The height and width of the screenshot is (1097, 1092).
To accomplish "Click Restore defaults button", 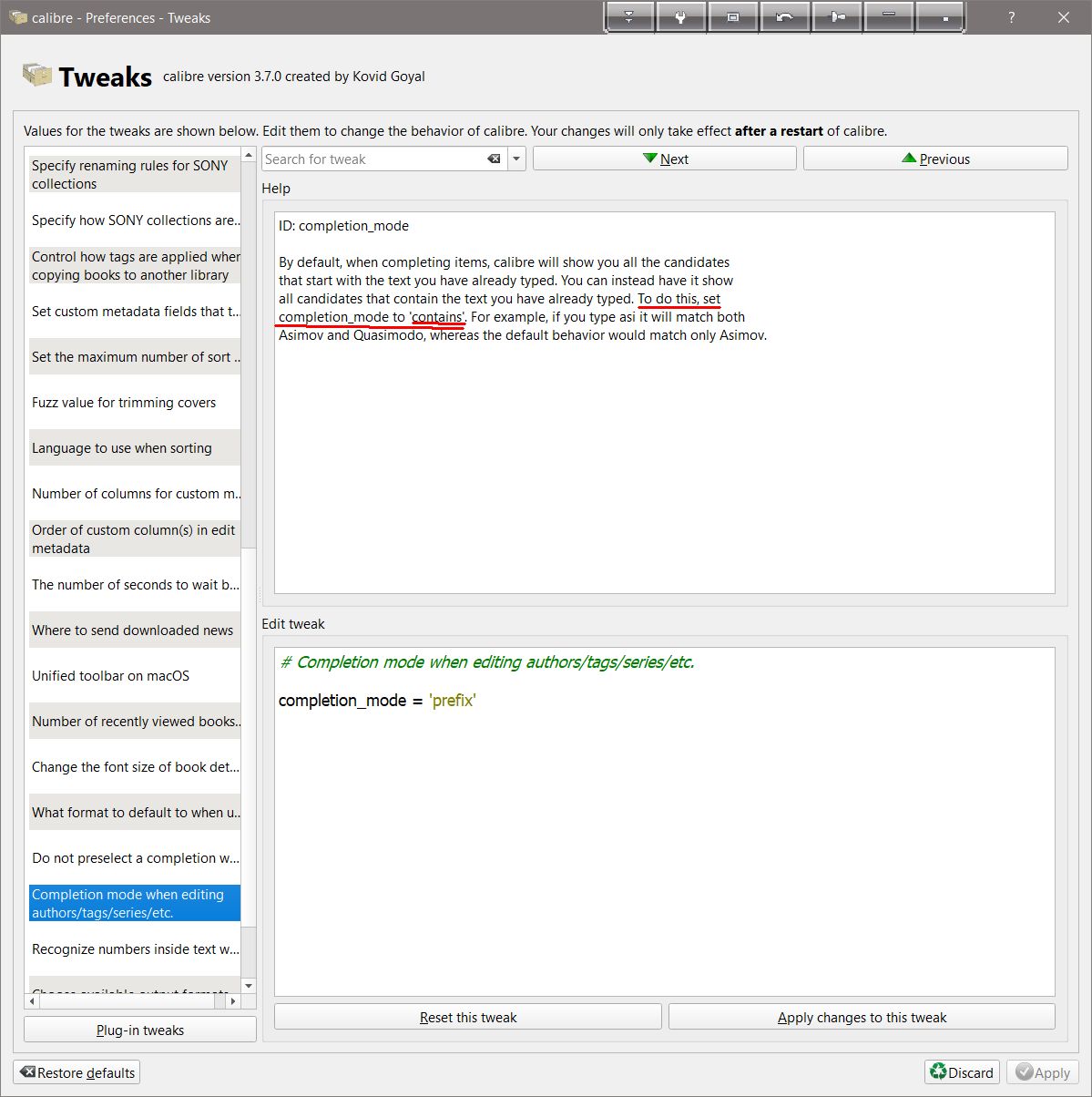I will [x=77, y=1072].
